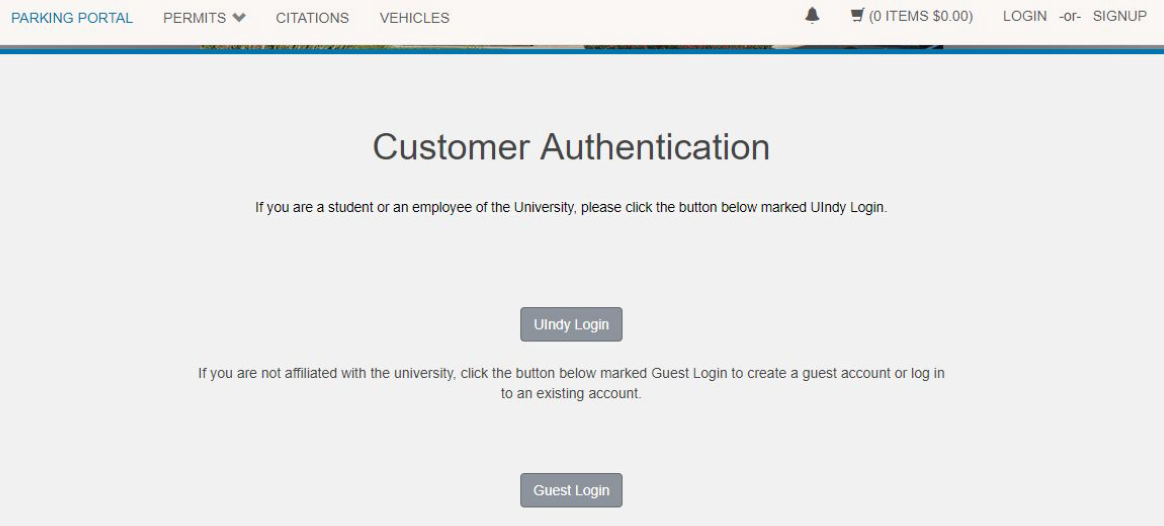The height and width of the screenshot is (526, 1164).
Task: Expand the Permits dropdown chevron
Action: 238,17
